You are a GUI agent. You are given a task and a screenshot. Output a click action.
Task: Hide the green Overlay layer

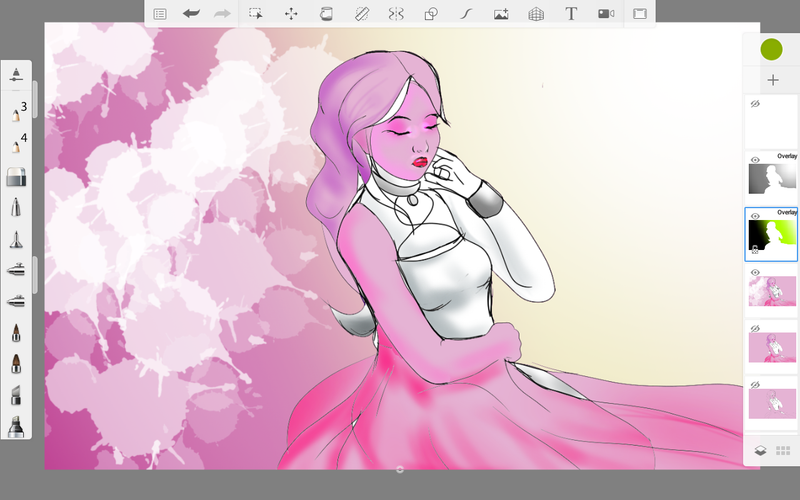point(755,216)
